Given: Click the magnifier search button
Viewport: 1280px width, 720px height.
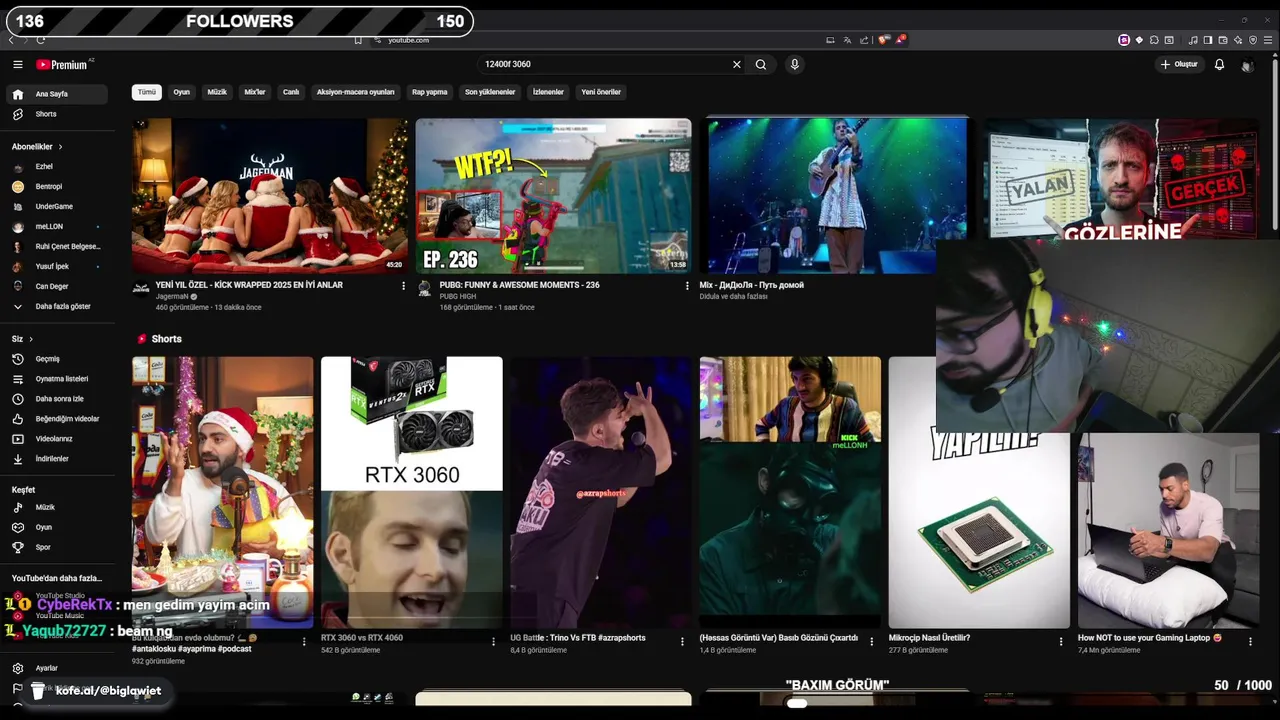Looking at the screenshot, I should (761, 64).
